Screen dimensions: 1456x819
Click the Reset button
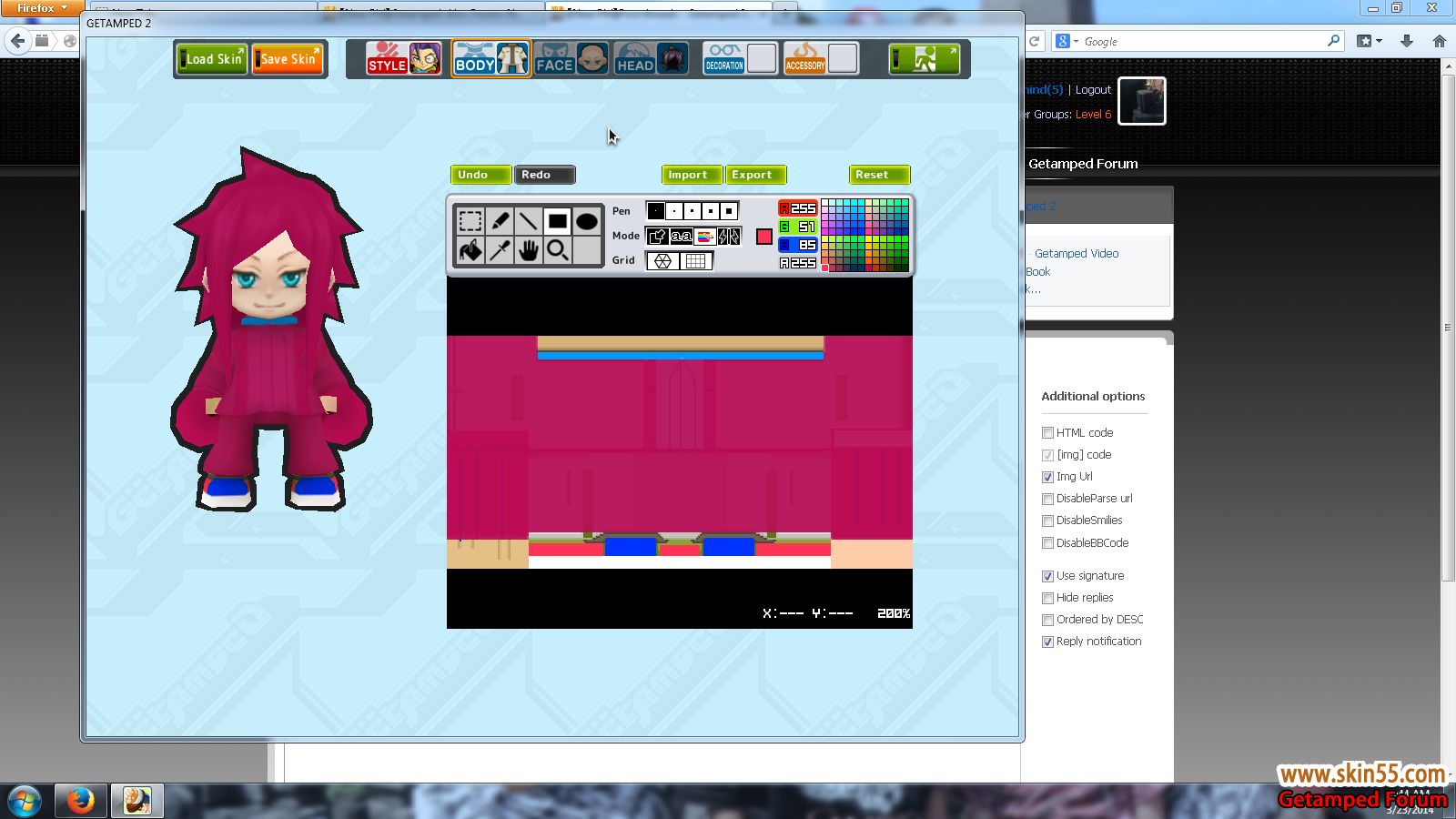pyautogui.click(x=879, y=175)
